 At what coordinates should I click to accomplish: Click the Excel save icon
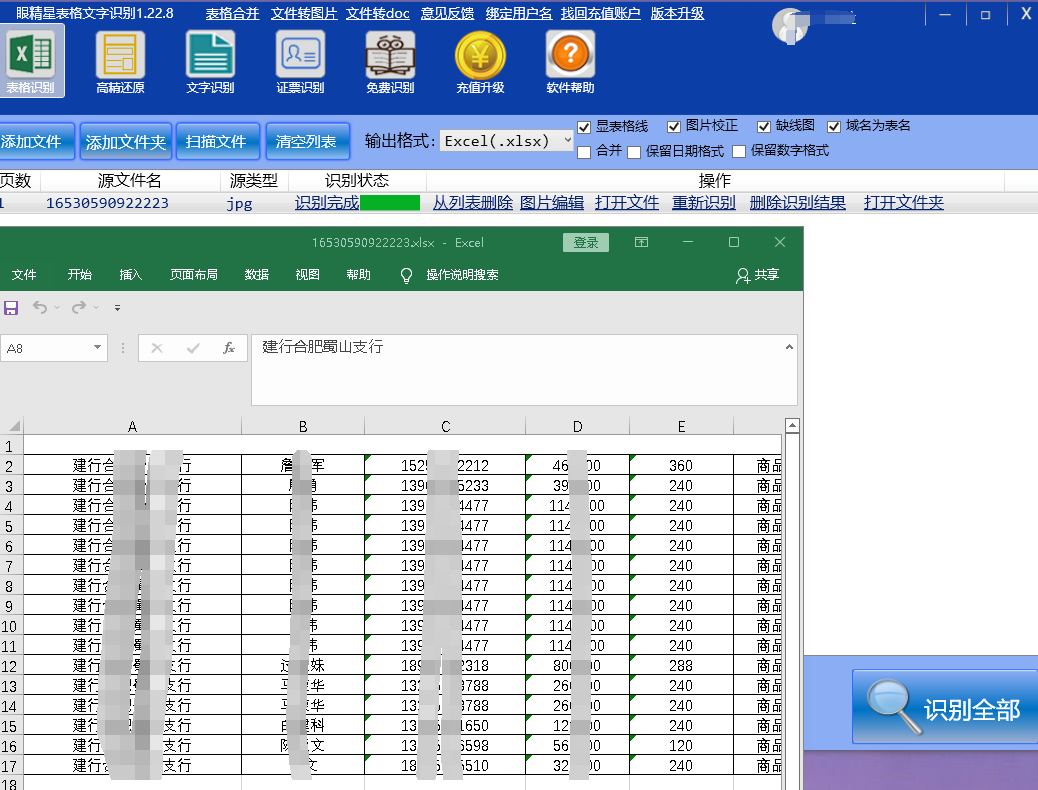coord(11,307)
